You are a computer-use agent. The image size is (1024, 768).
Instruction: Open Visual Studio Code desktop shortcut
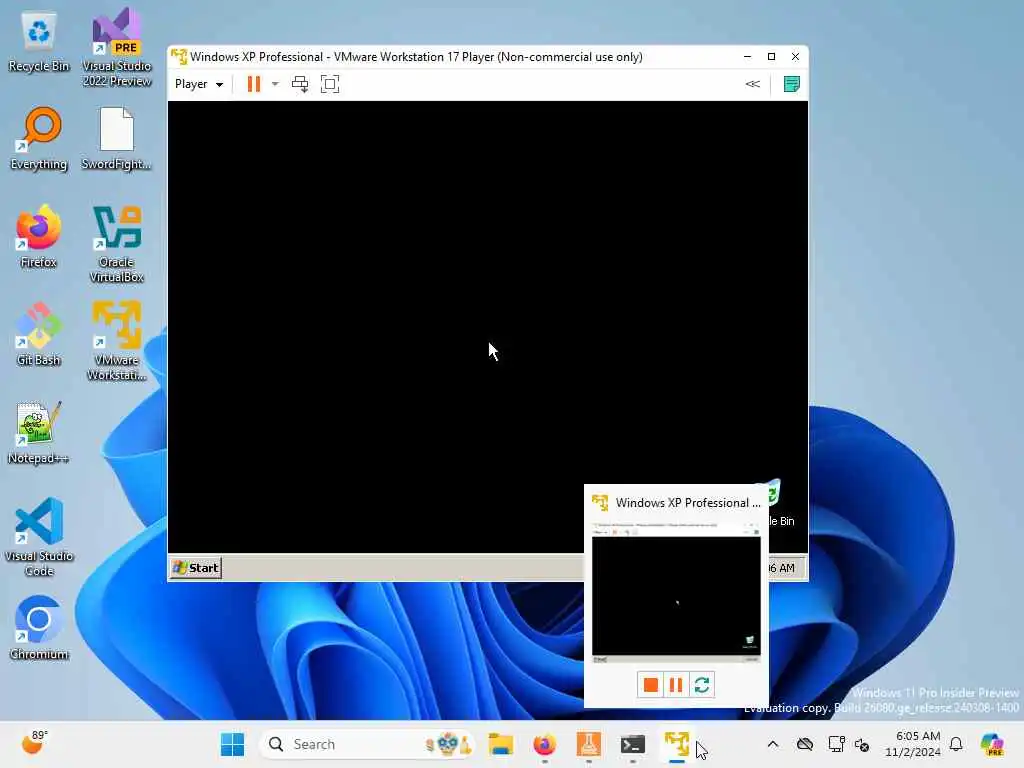point(39,537)
